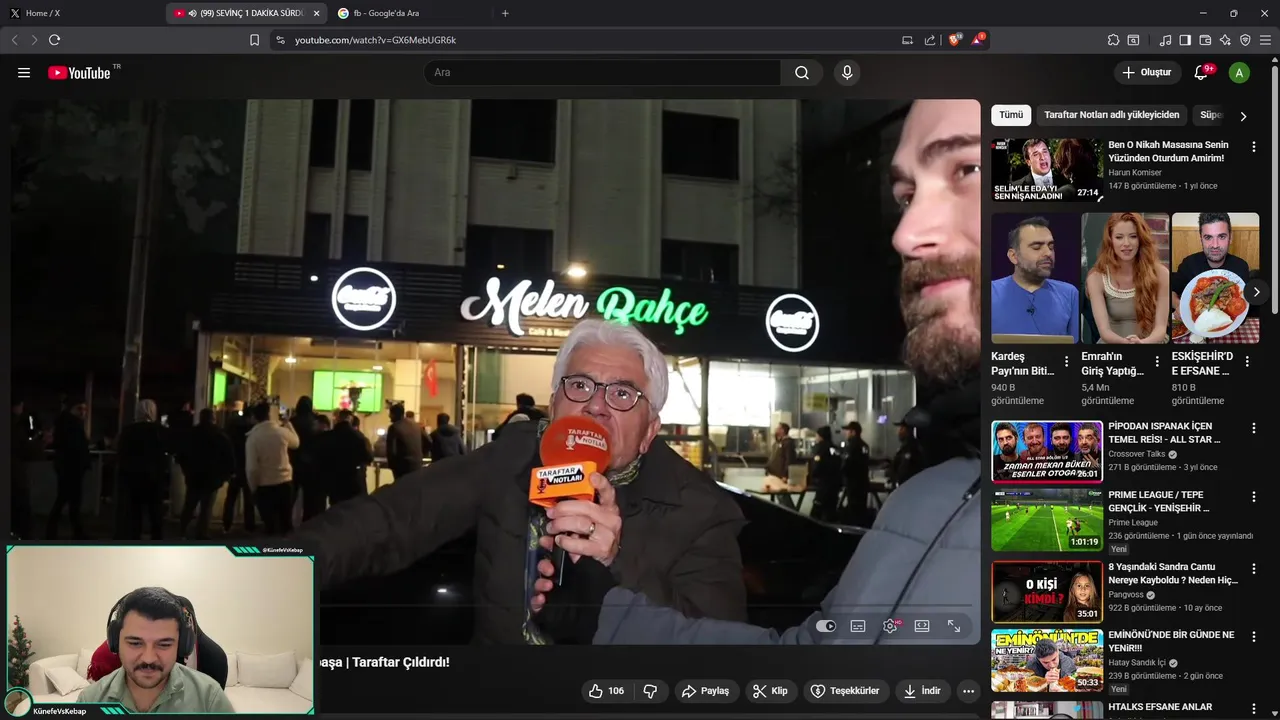Open a new browser tab
This screenshot has height=720, width=1280.
[505, 13]
